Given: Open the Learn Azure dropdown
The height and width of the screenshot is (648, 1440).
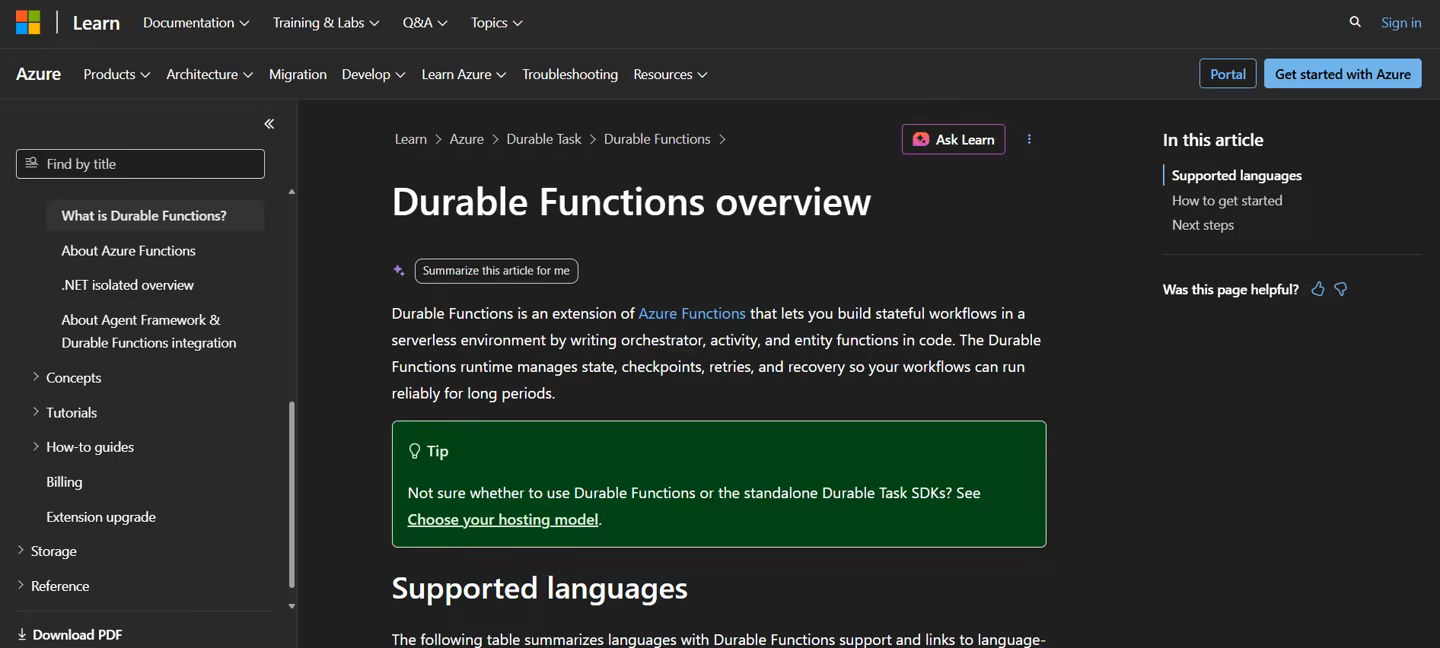Looking at the screenshot, I should coord(464,74).
